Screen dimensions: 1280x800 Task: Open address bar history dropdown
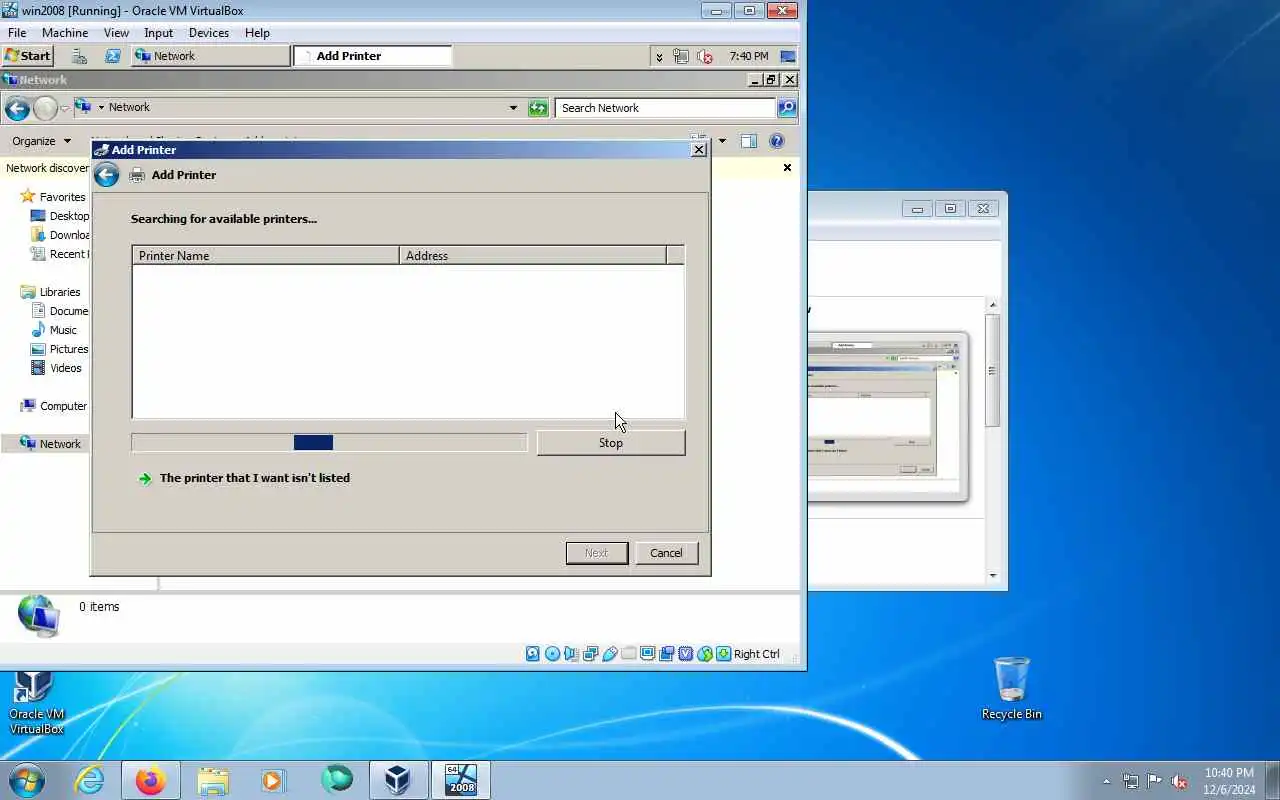pyautogui.click(x=513, y=108)
